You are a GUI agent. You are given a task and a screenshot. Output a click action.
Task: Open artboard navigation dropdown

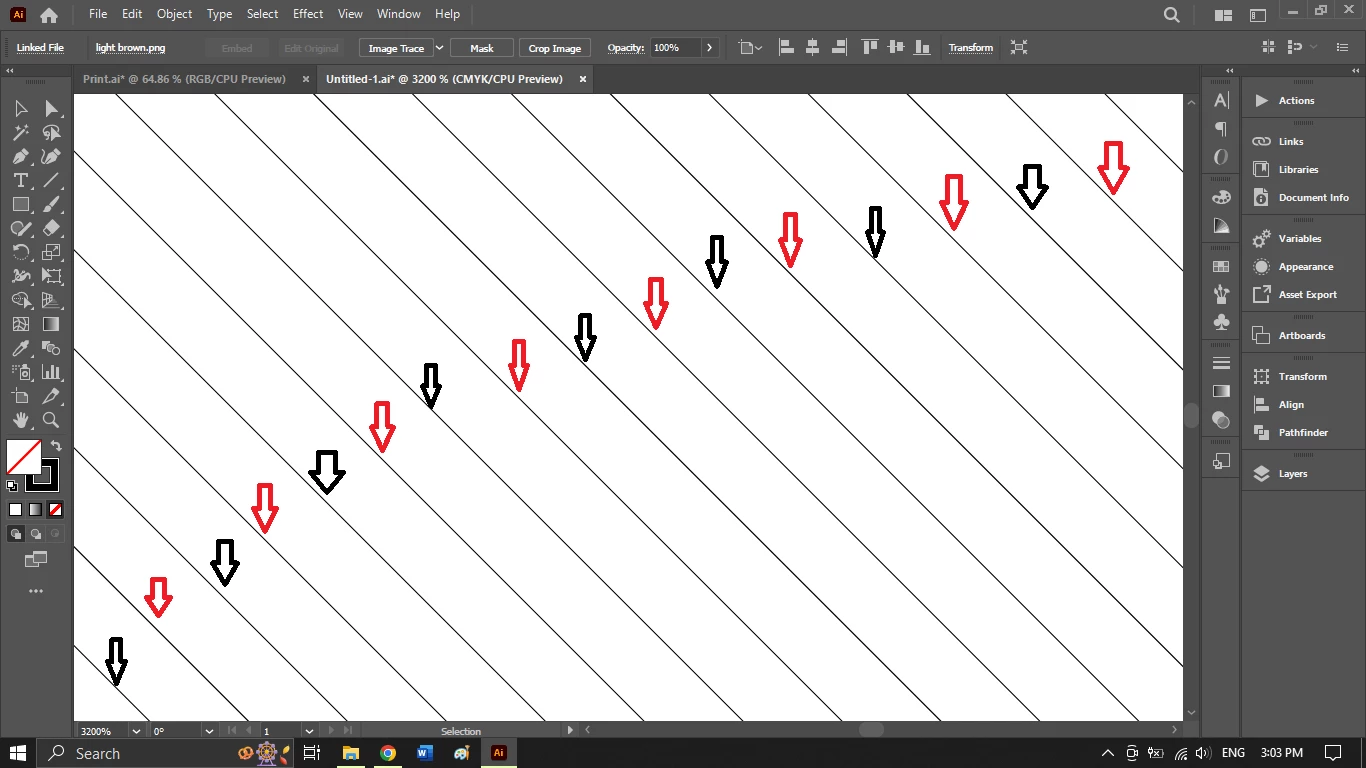point(309,731)
